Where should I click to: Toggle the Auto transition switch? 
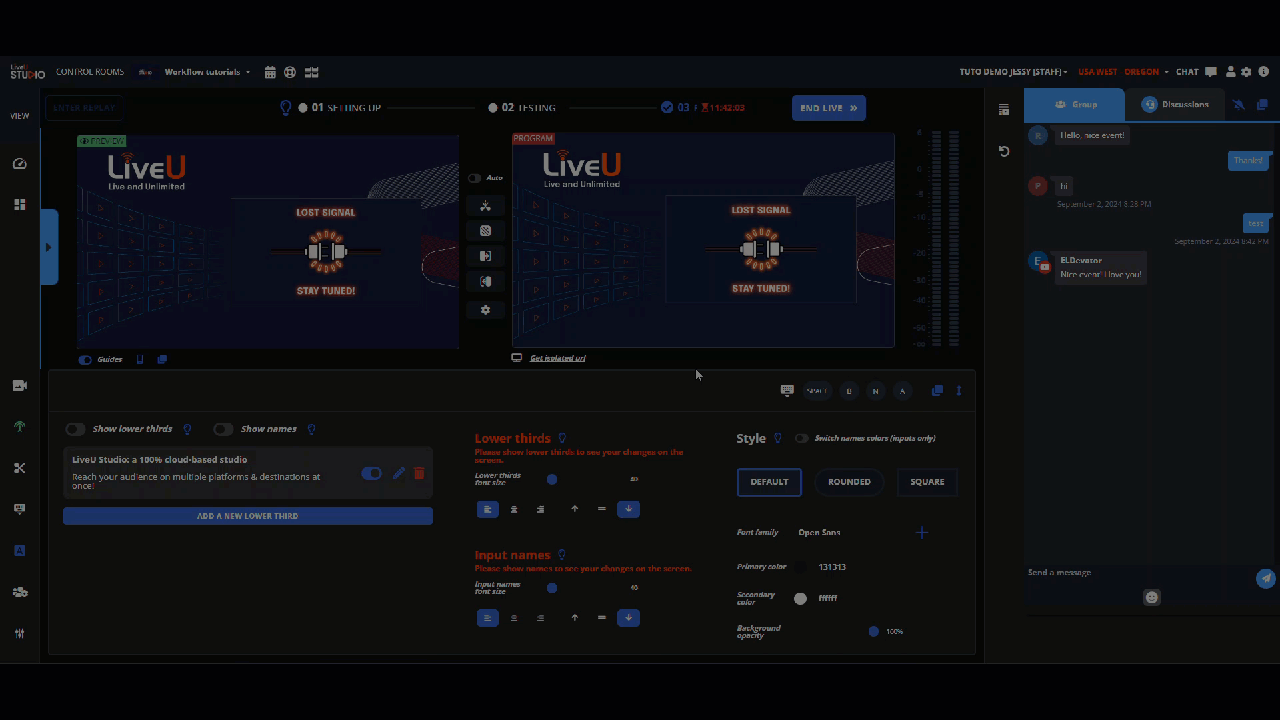[474, 178]
